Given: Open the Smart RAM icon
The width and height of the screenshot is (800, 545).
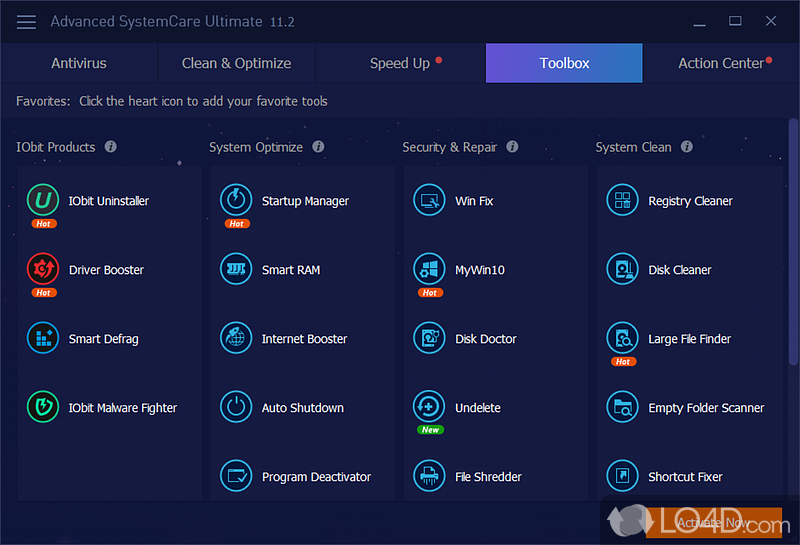Looking at the screenshot, I should point(236,269).
